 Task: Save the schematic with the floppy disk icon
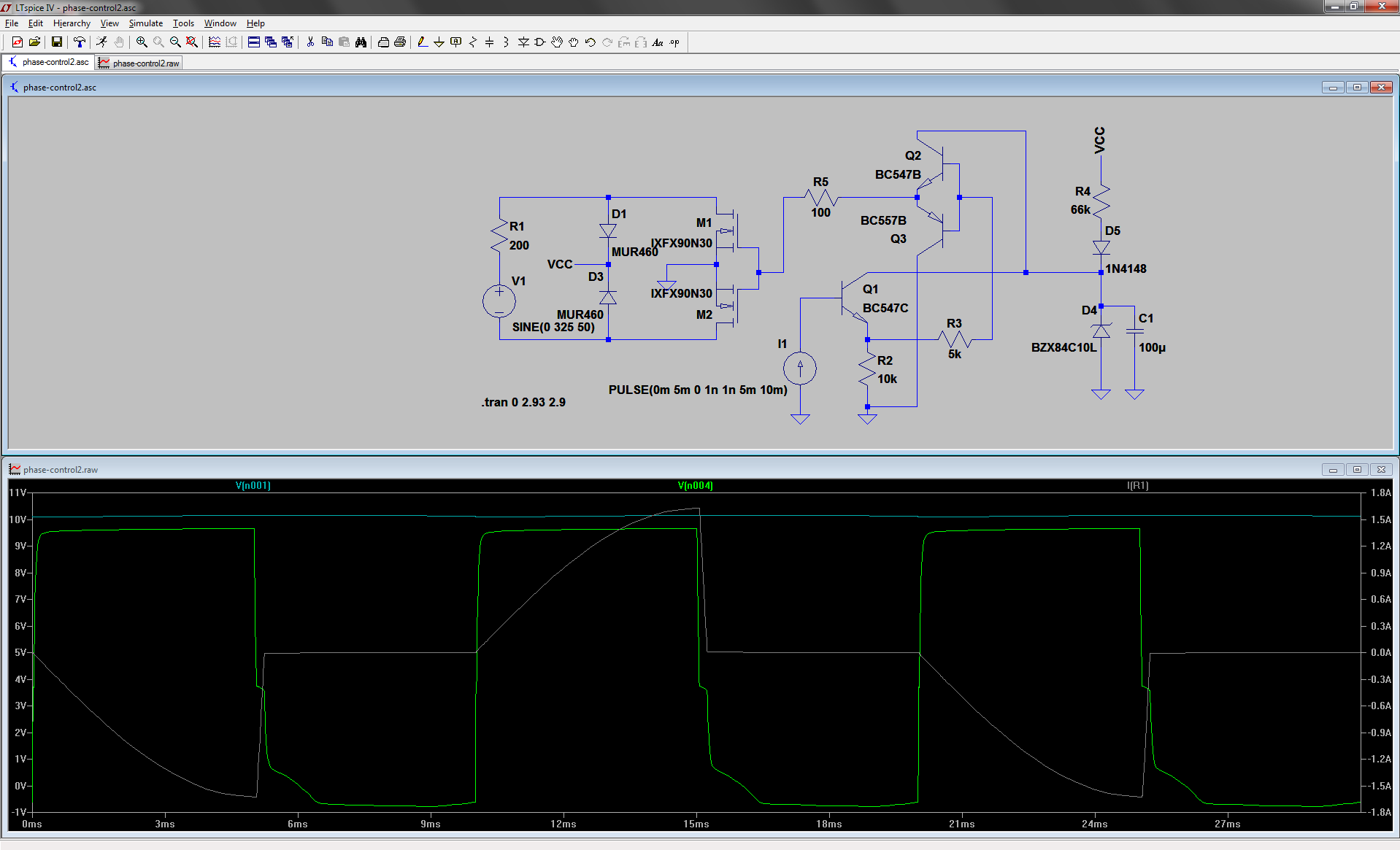pos(56,42)
